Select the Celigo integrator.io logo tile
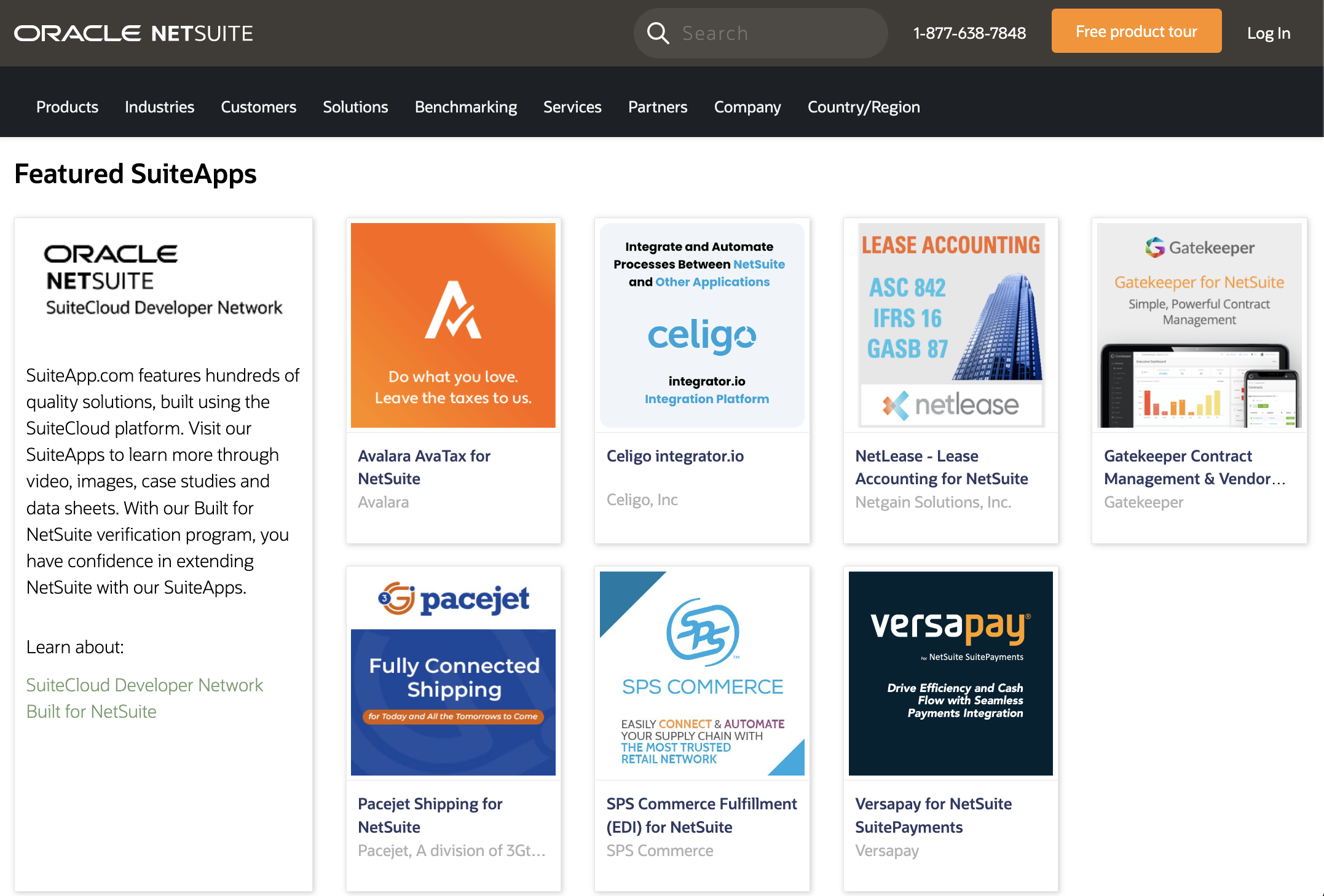This screenshot has width=1324, height=896. [701, 324]
